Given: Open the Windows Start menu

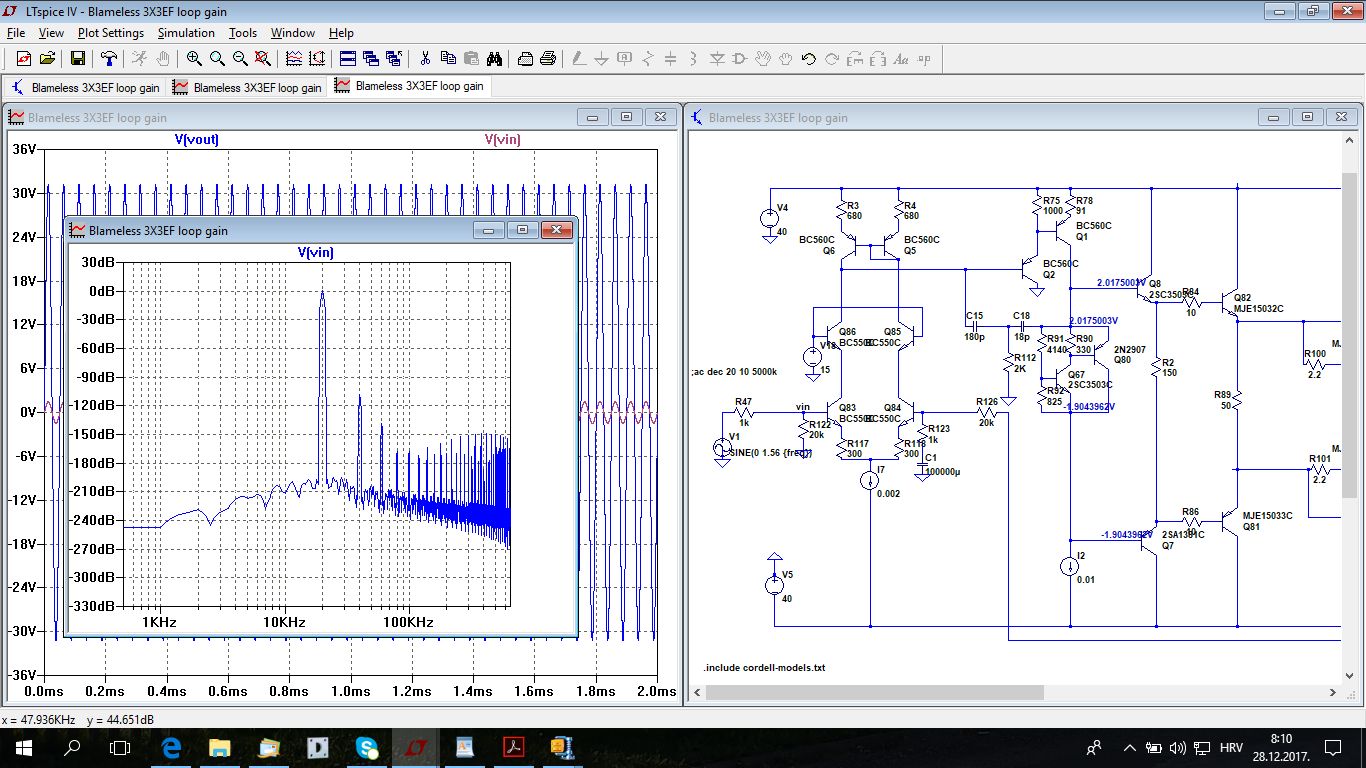Looking at the screenshot, I should 24,747.
